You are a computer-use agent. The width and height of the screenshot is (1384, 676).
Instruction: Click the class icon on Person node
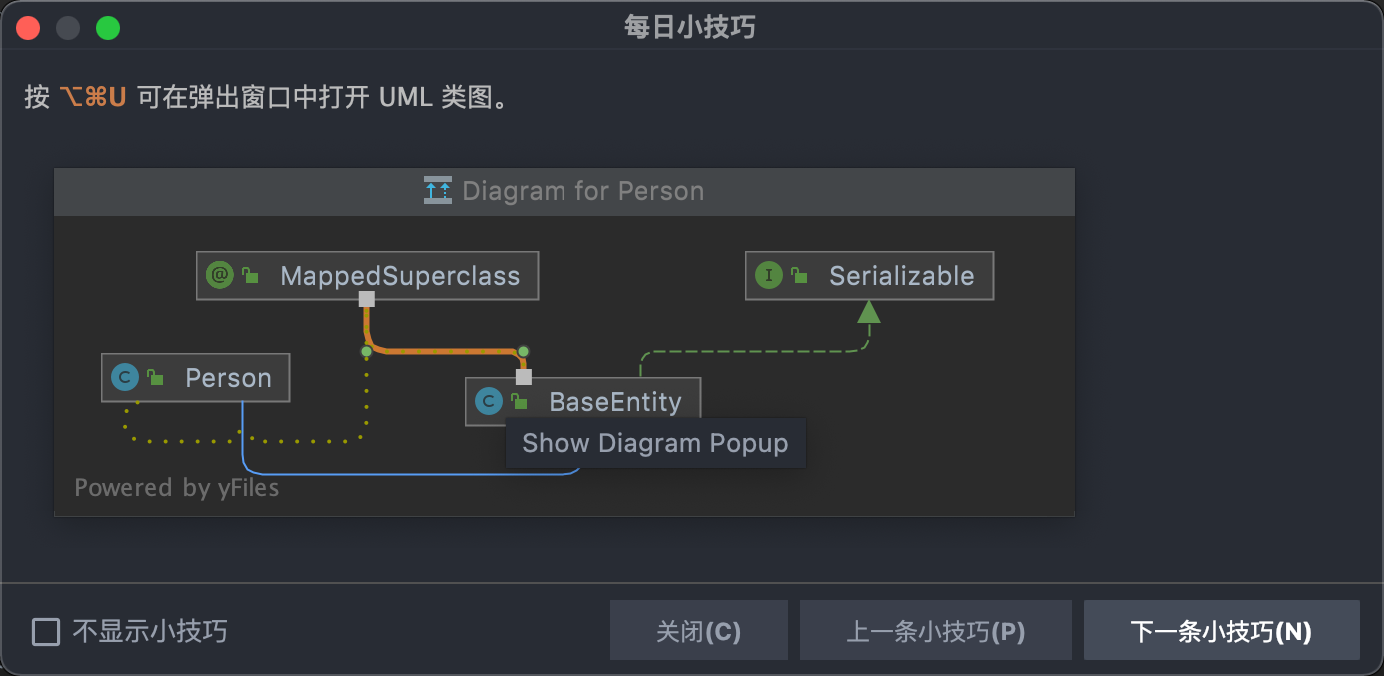point(125,377)
